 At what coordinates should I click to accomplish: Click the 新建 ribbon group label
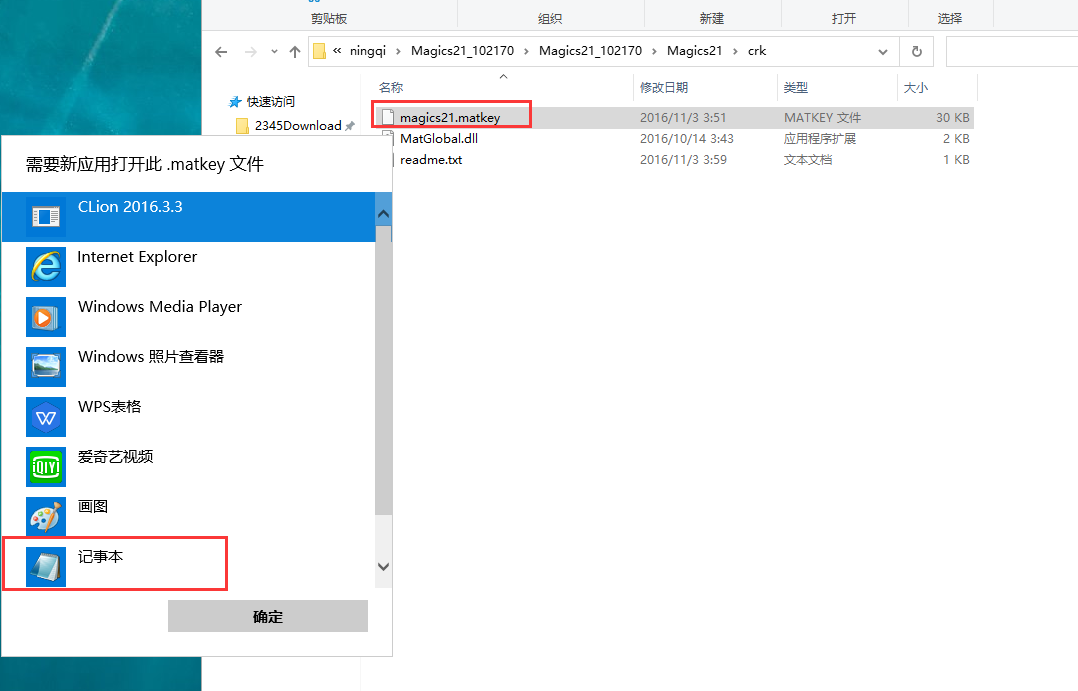coord(712,19)
